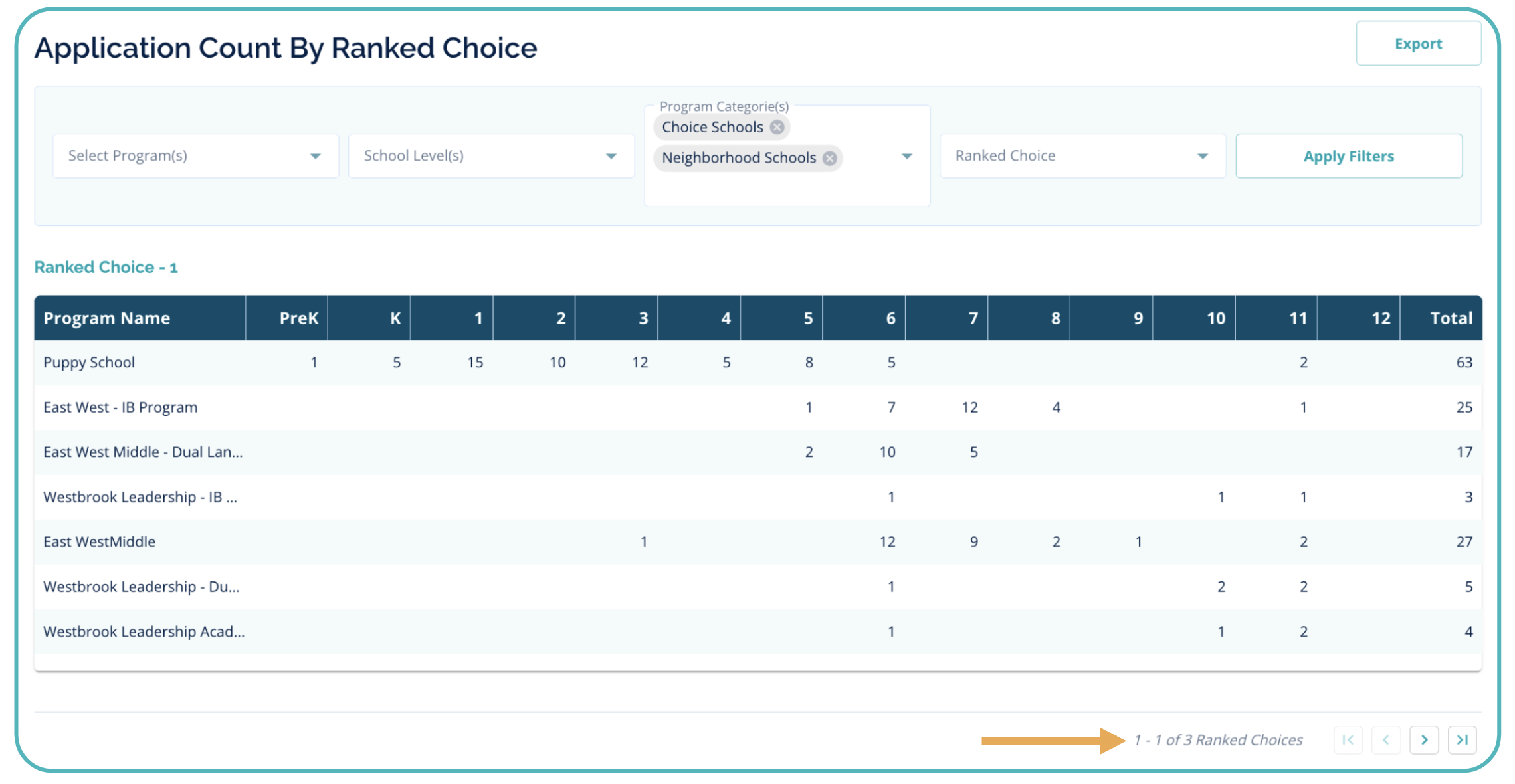This screenshot has height=784, width=1515.
Task: Open the Select Program(s) dropdown
Action: click(x=195, y=156)
